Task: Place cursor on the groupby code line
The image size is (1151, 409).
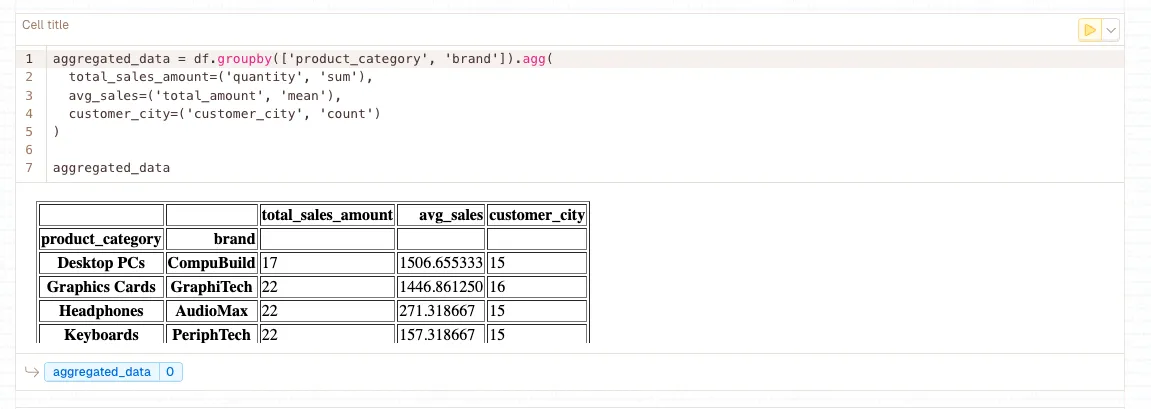Action: point(302,59)
